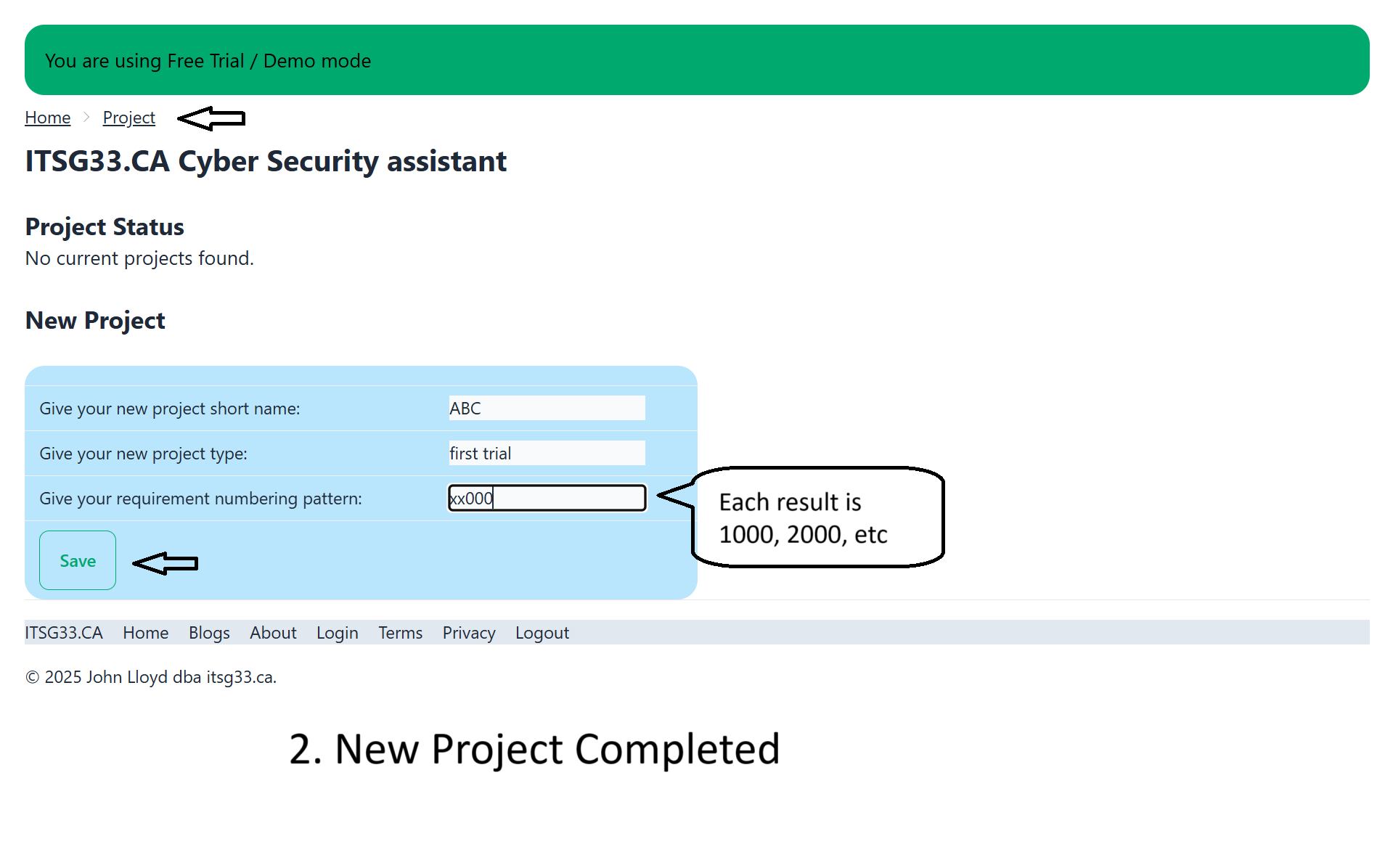Focus the requirement numbering pattern field
Viewport: 1393px width, 868px height.
click(x=547, y=498)
